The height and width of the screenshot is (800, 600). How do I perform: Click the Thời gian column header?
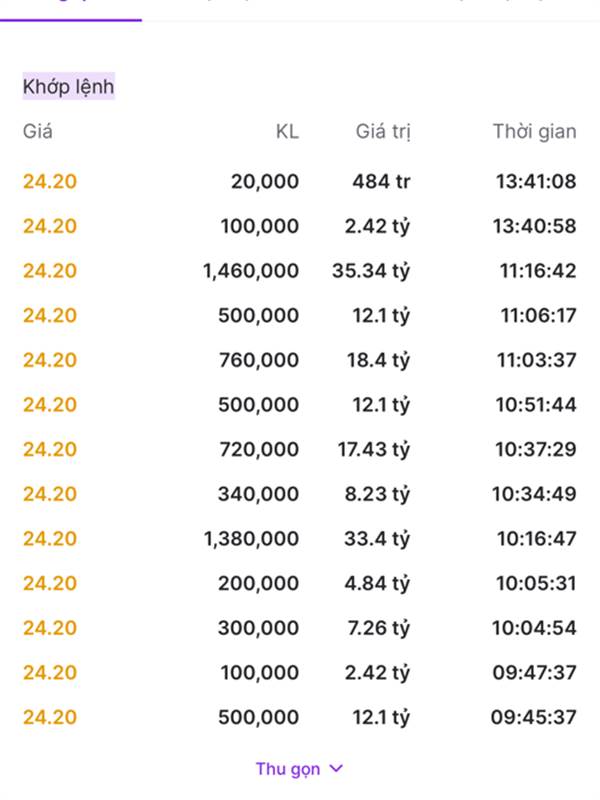(x=534, y=131)
